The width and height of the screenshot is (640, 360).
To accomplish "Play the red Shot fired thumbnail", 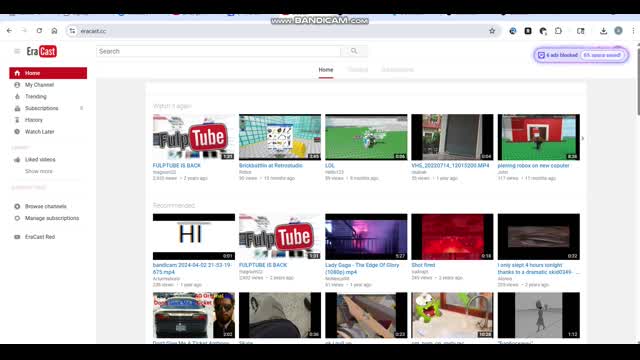I will (452, 237).
